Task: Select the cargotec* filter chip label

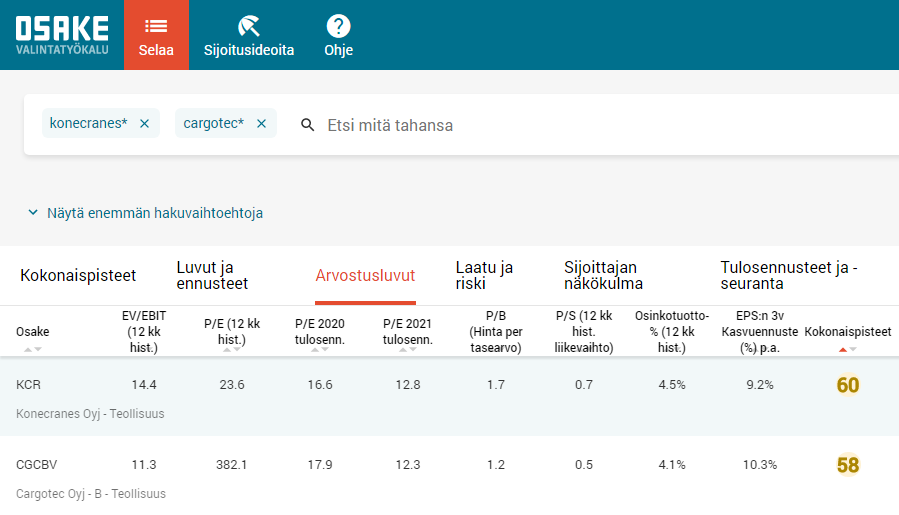Action: point(213,123)
